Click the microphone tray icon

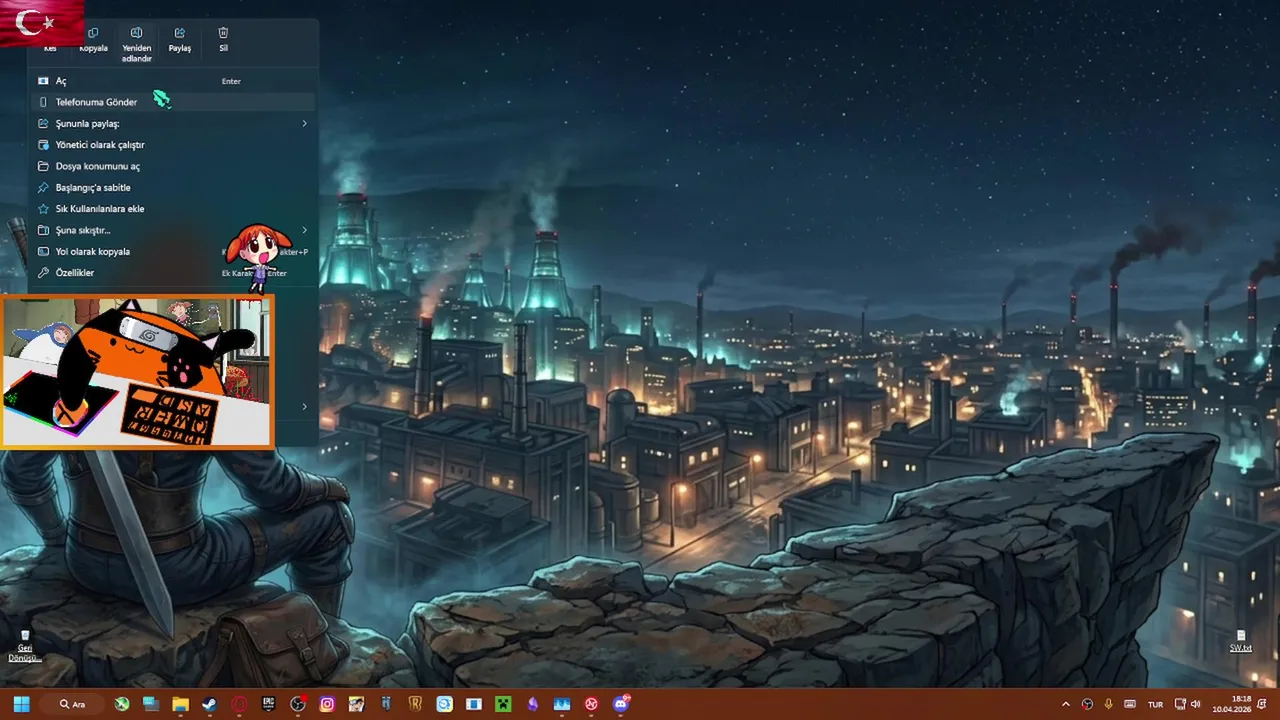click(1108, 704)
